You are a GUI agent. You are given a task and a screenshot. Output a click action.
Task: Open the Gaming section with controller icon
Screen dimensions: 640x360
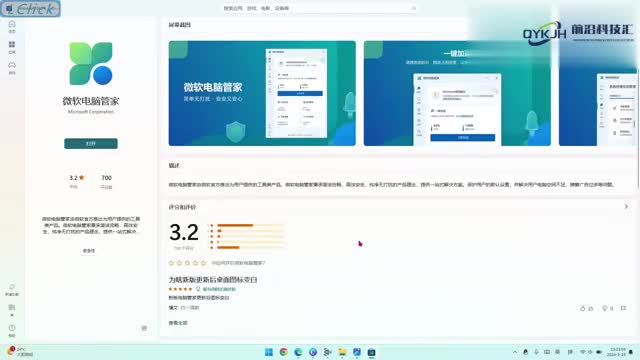coord(12,68)
